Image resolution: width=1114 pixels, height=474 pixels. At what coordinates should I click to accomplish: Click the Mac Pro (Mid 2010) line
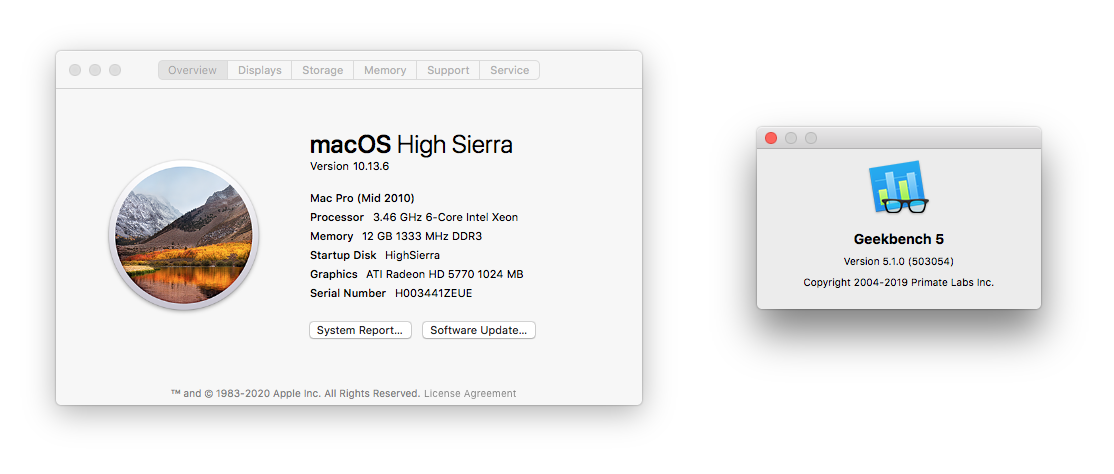(362, 198)
